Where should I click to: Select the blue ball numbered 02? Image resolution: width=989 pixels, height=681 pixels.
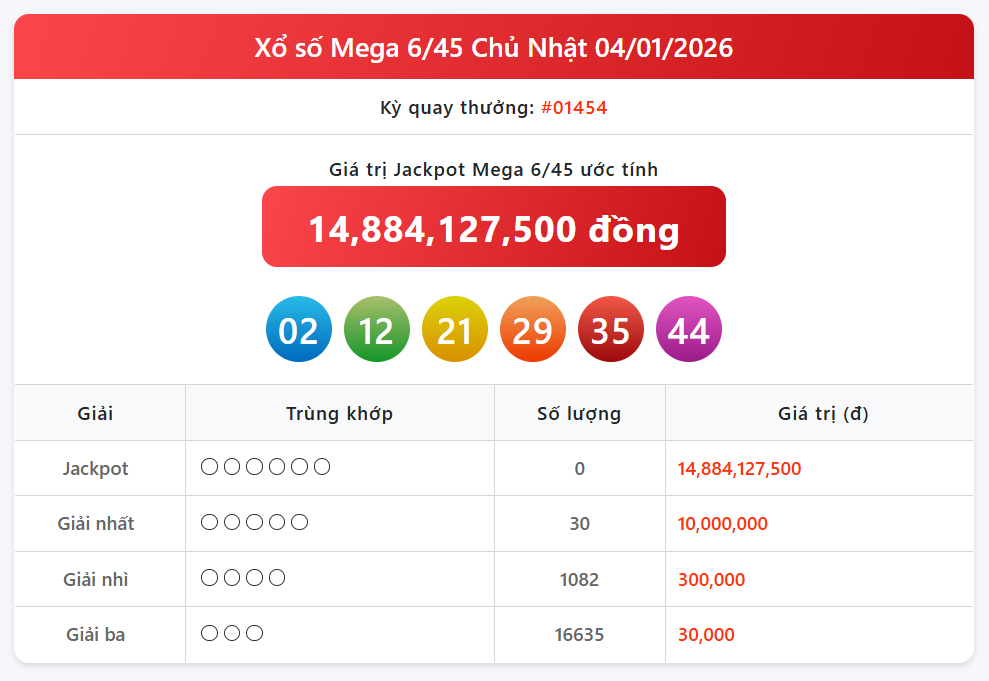298,329
